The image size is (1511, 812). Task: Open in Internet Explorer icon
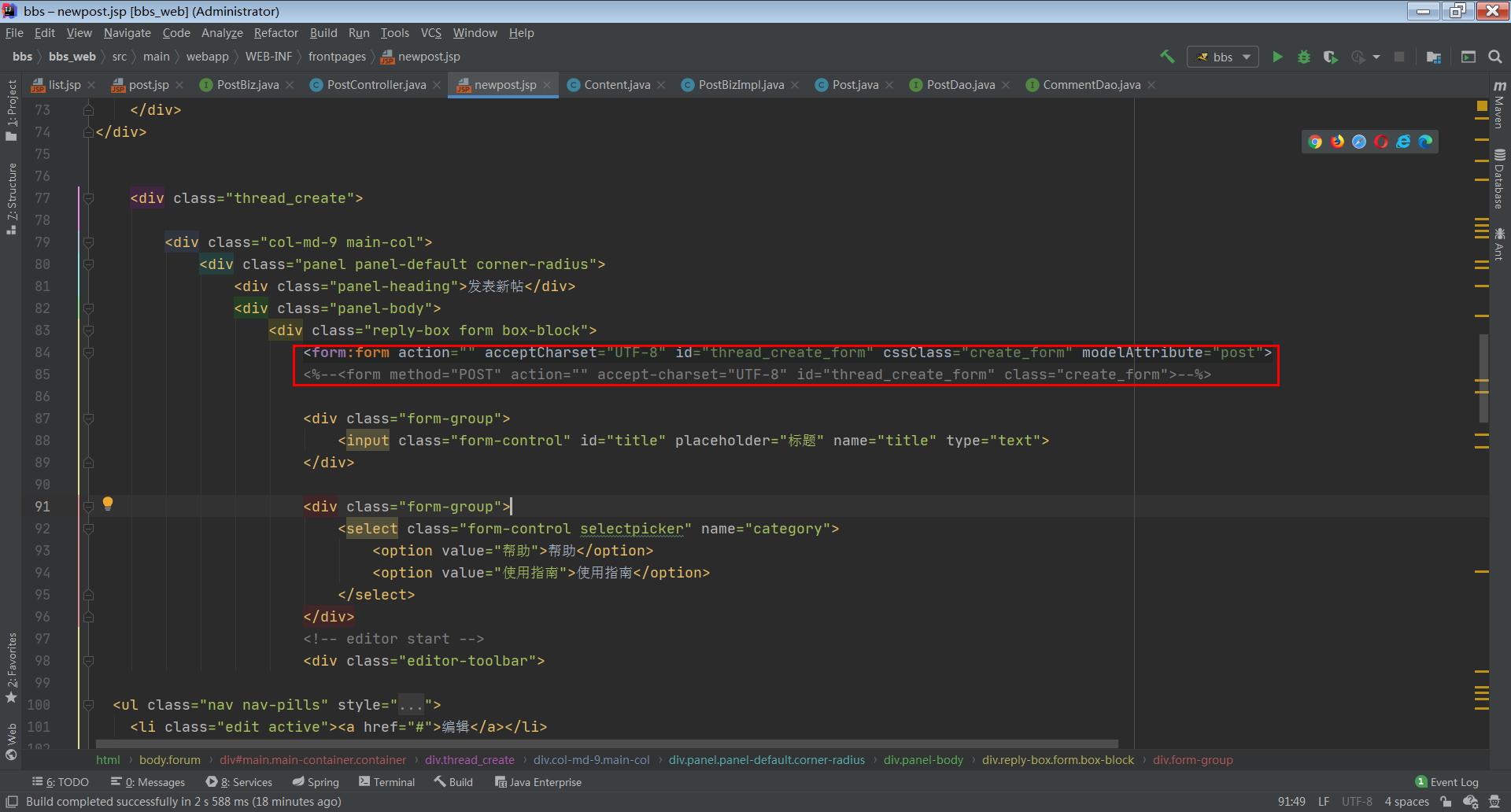tap(1403, 142)
